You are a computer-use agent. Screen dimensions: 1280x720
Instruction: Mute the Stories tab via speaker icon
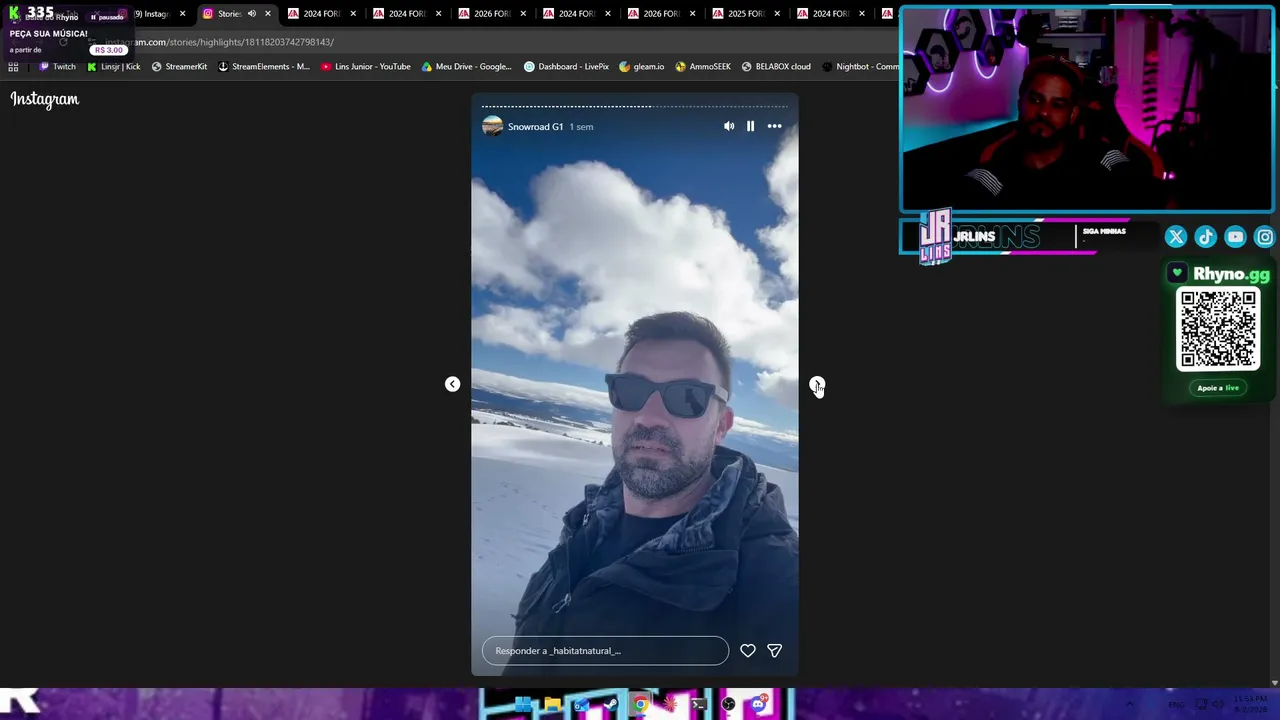252,14
